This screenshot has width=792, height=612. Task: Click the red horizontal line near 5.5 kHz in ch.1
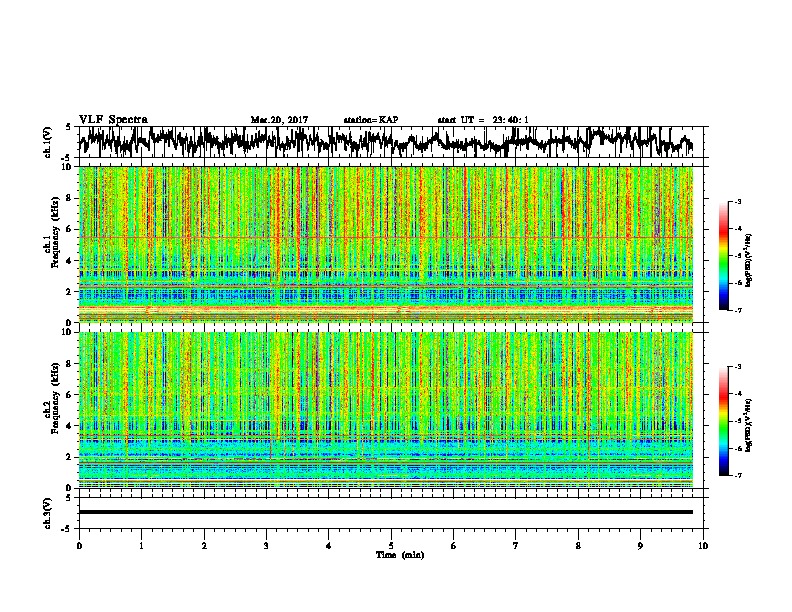point(386,238)
